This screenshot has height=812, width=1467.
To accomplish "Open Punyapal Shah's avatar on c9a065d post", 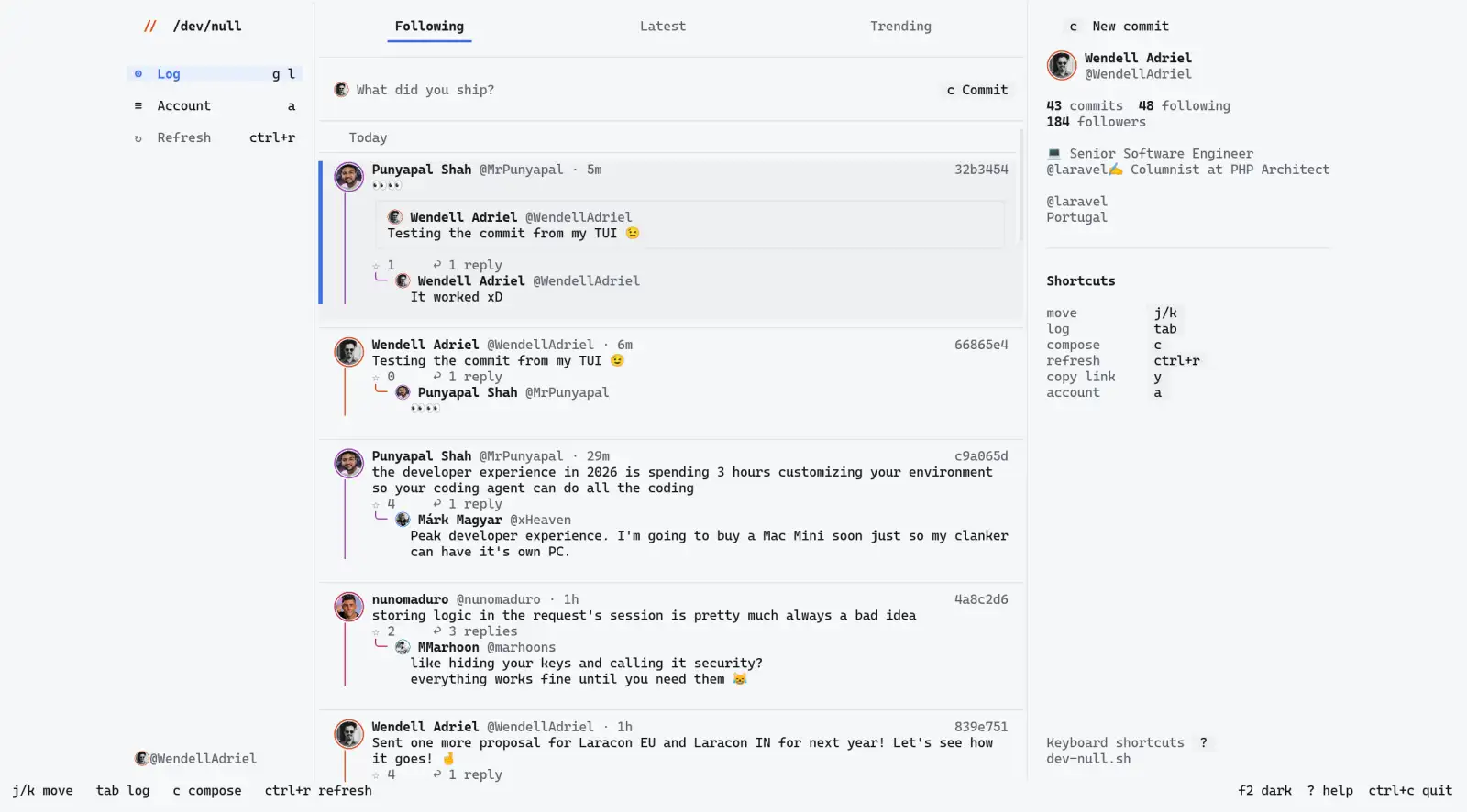I will (348, 463).
